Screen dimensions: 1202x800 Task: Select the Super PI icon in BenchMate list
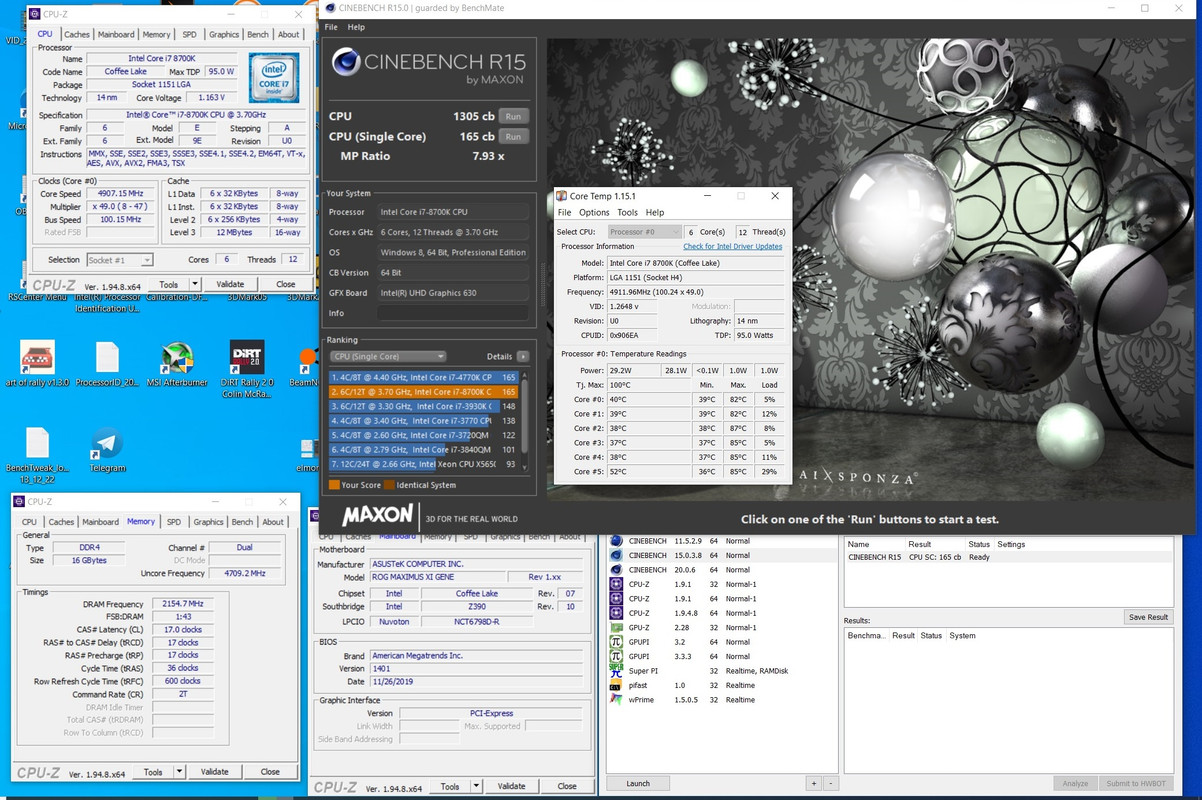[616, 671]
